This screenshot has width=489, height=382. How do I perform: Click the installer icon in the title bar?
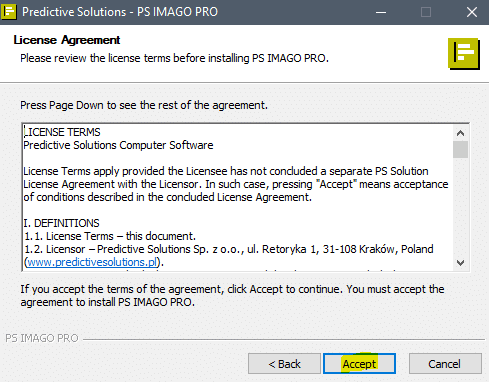pyautogui.click(x=8, y=12)
